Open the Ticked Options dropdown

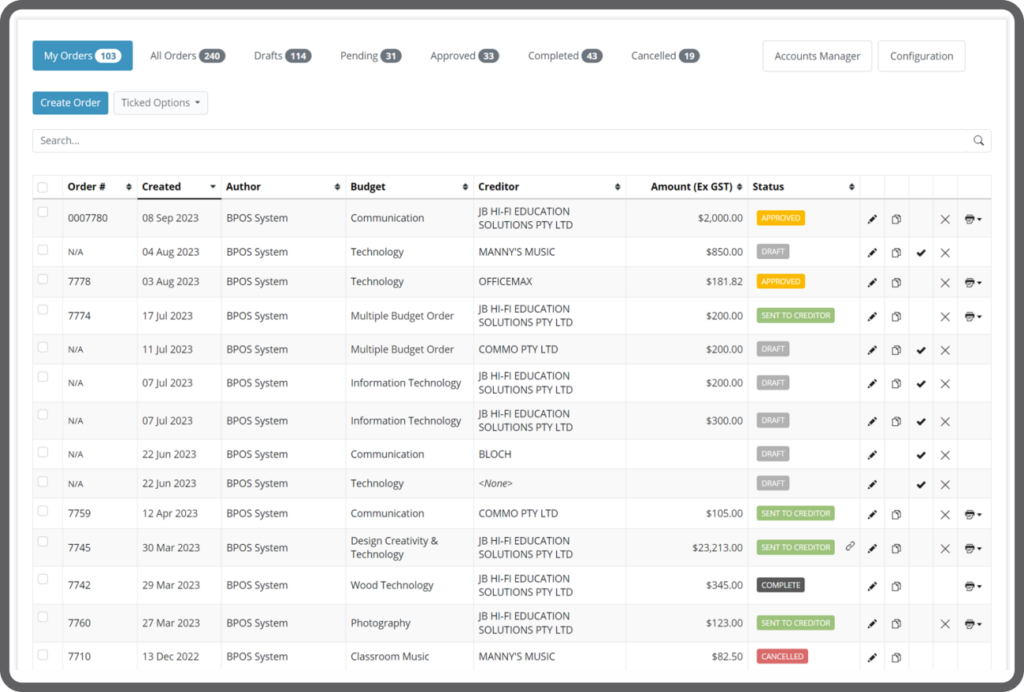tap(161, 102)
